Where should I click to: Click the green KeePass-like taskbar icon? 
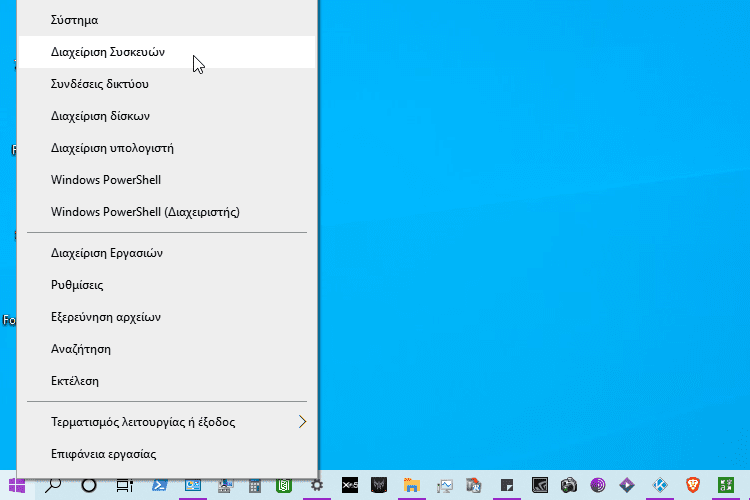point(726,486)
